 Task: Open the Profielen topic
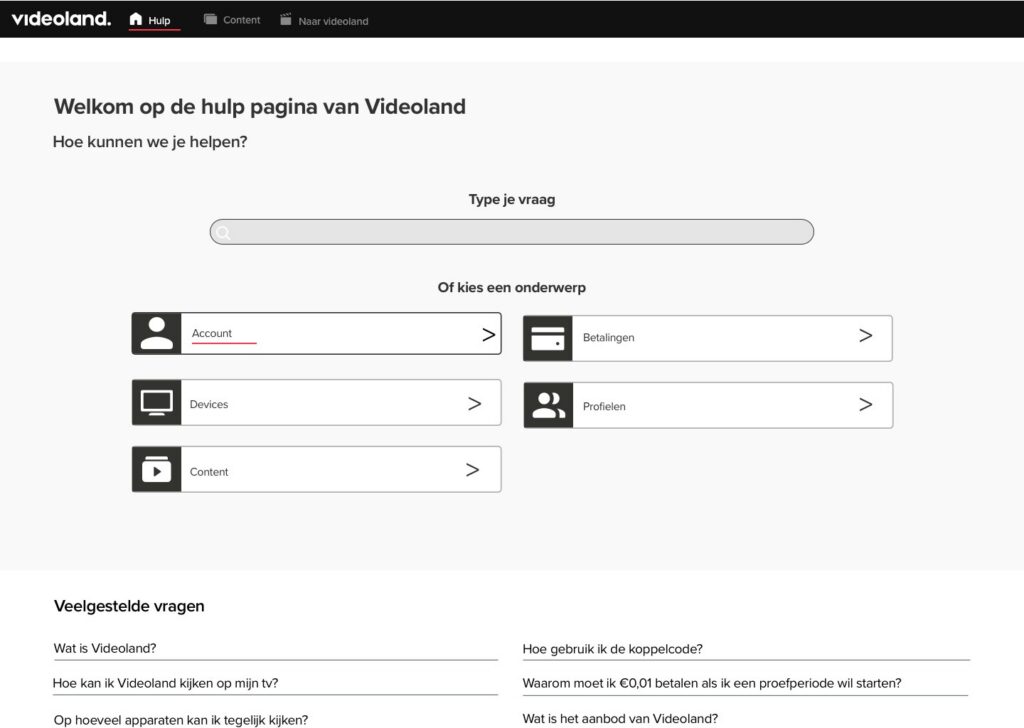[709, 405]
